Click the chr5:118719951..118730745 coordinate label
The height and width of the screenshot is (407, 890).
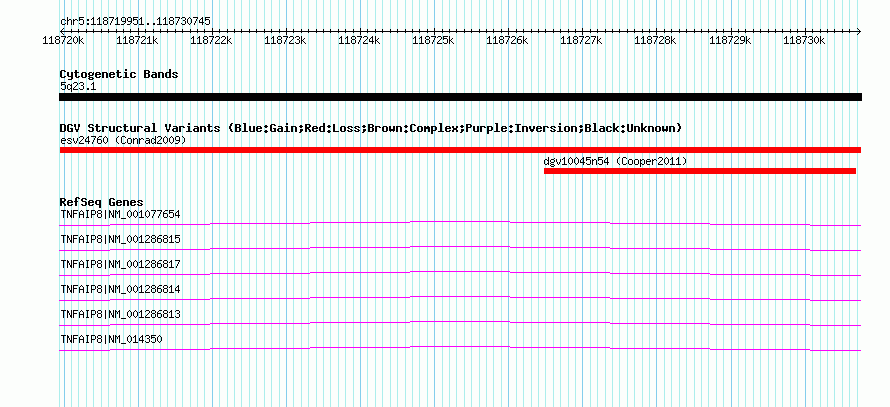[x=135, y=22]
